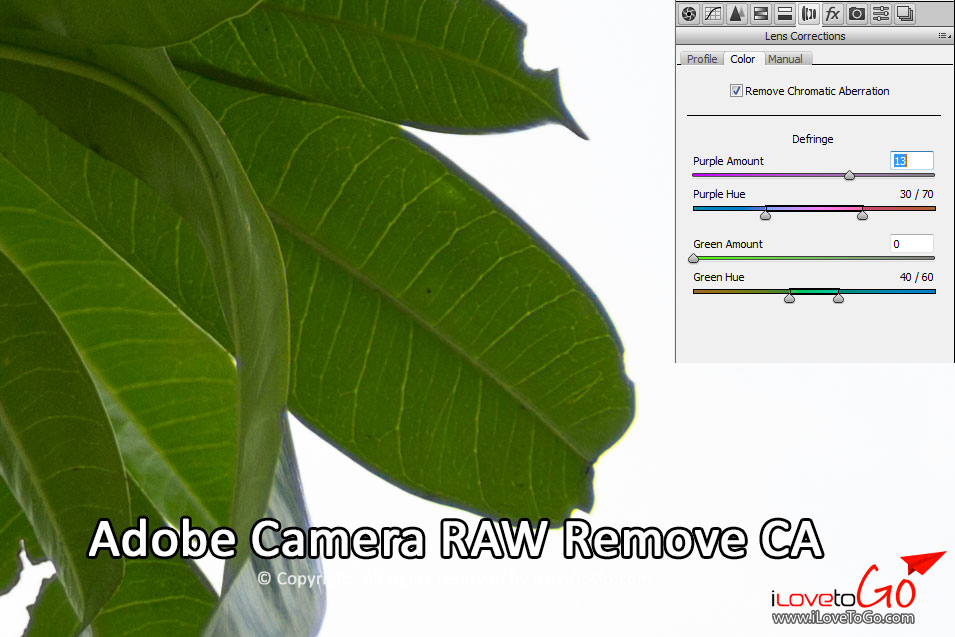
Task: Click the Lens Corrections panel title
Action: (805, 36)
